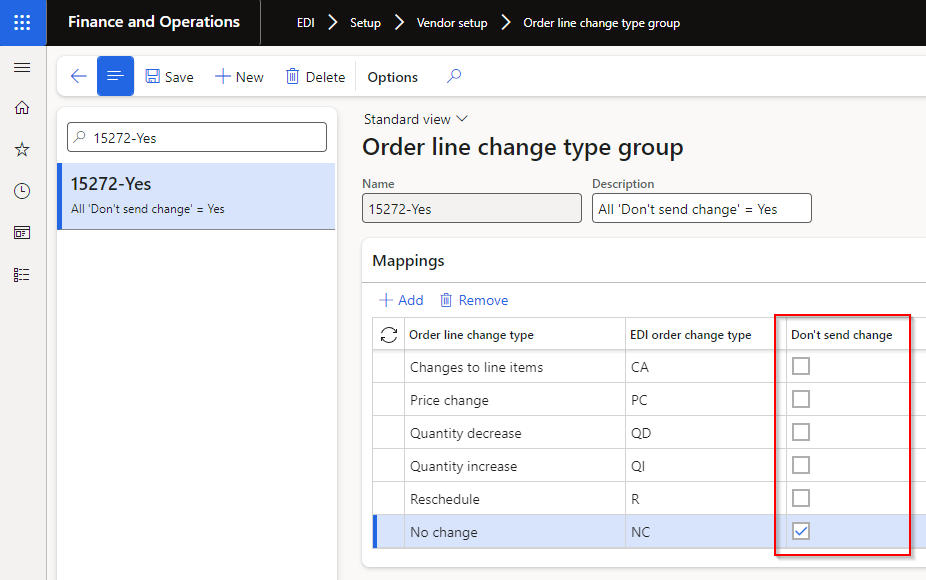Add a new mapping row
This screenshot has width=926, height=580.
[x=400, y=299]
